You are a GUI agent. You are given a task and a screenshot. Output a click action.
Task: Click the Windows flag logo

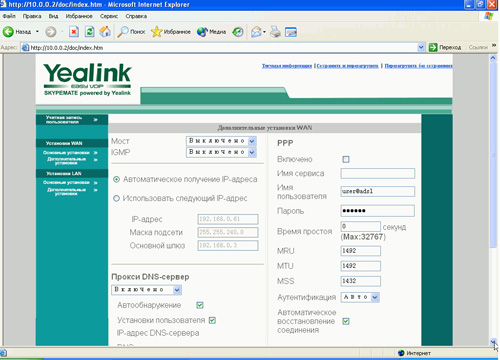[x=489, y=16]
